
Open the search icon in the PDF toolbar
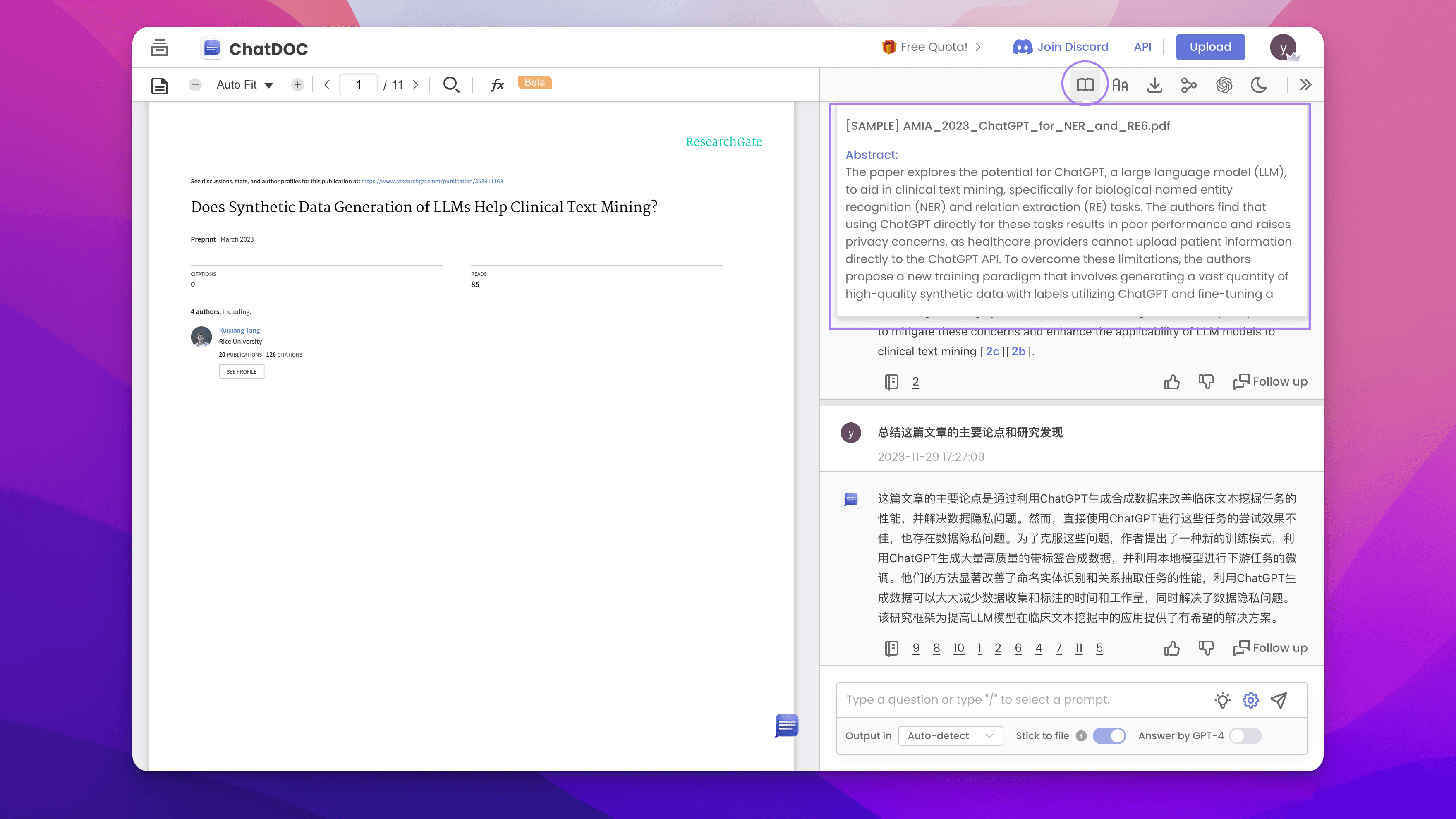point(451,84)
